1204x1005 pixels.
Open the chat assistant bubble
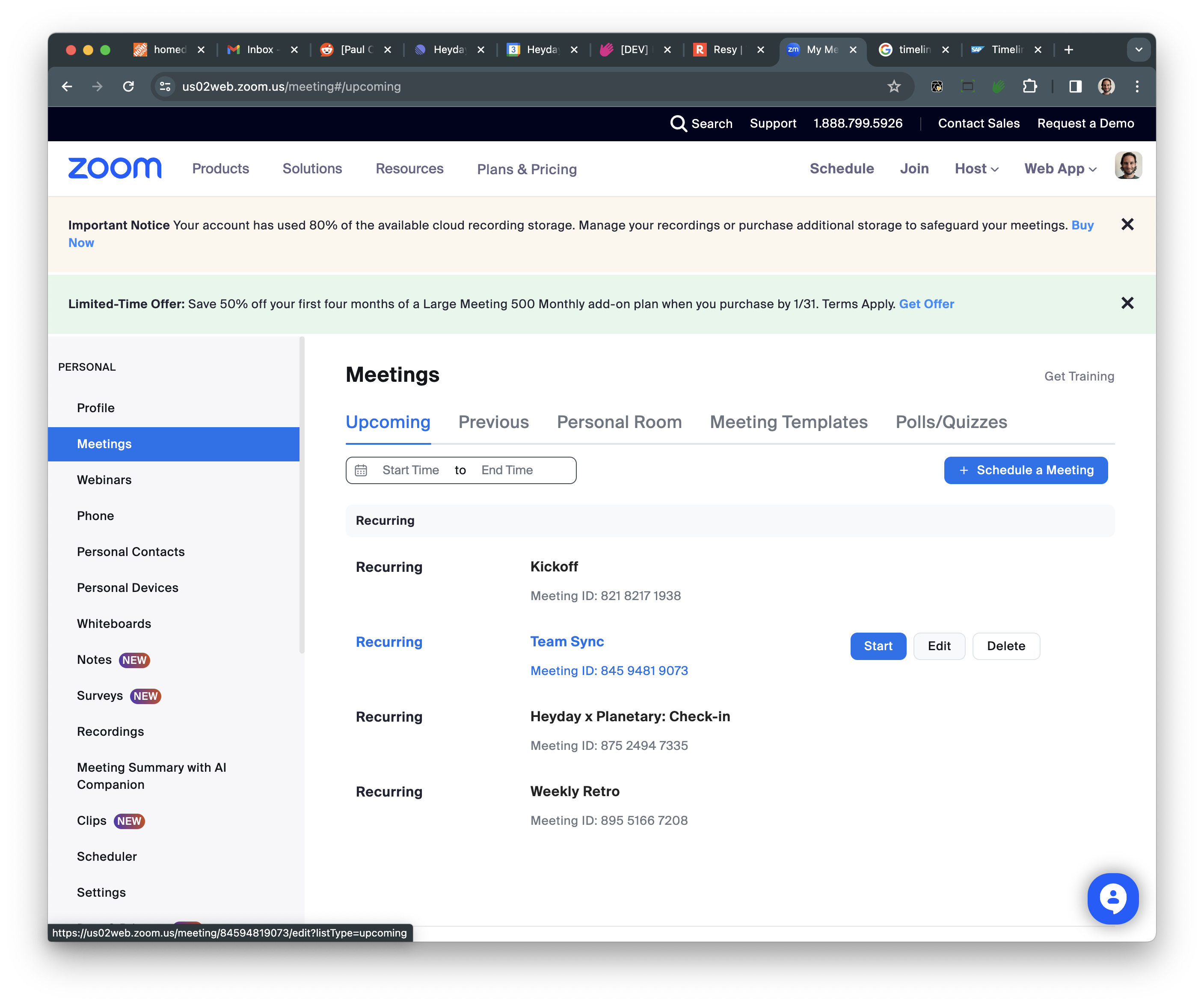coord(1112,898)
